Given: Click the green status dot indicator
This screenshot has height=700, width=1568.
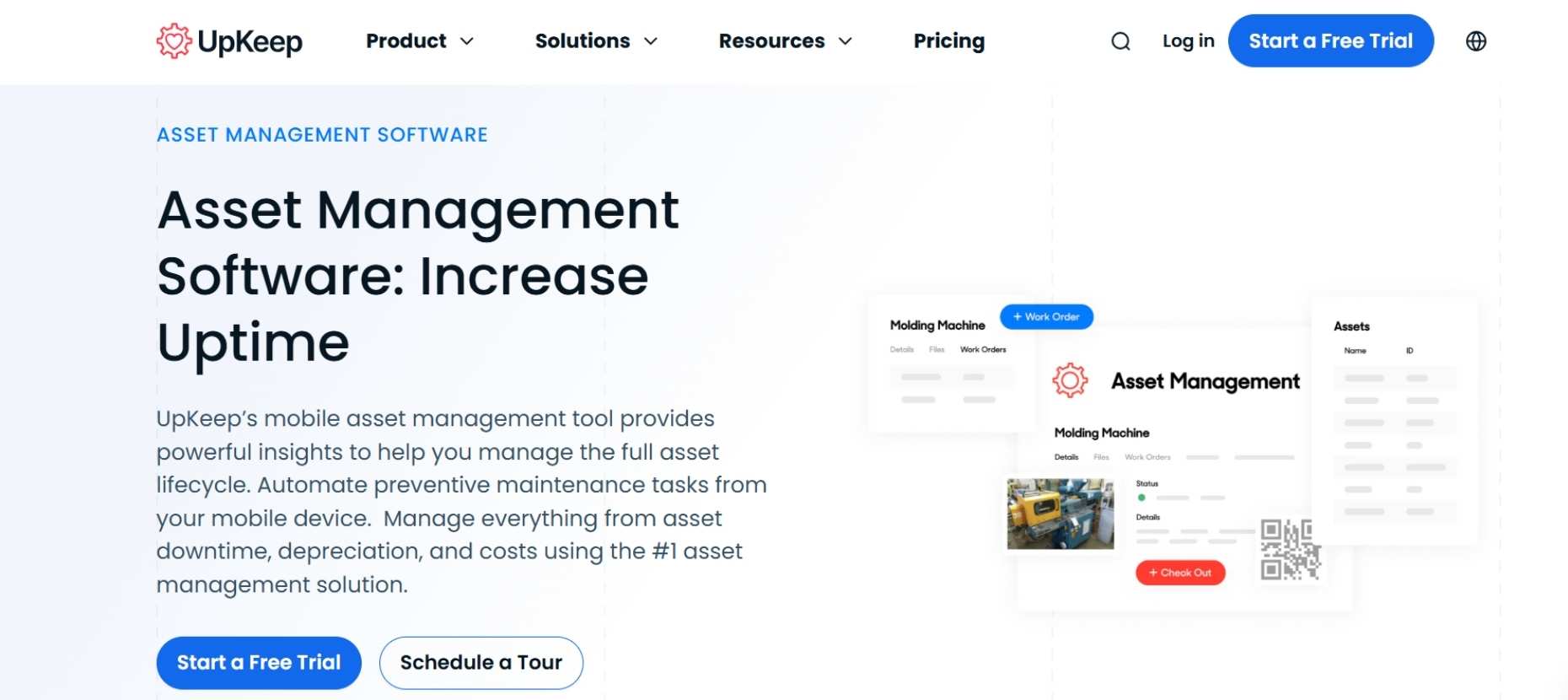Looking at the screenshot, I should pyautogui.click(x=1141, y=498).
